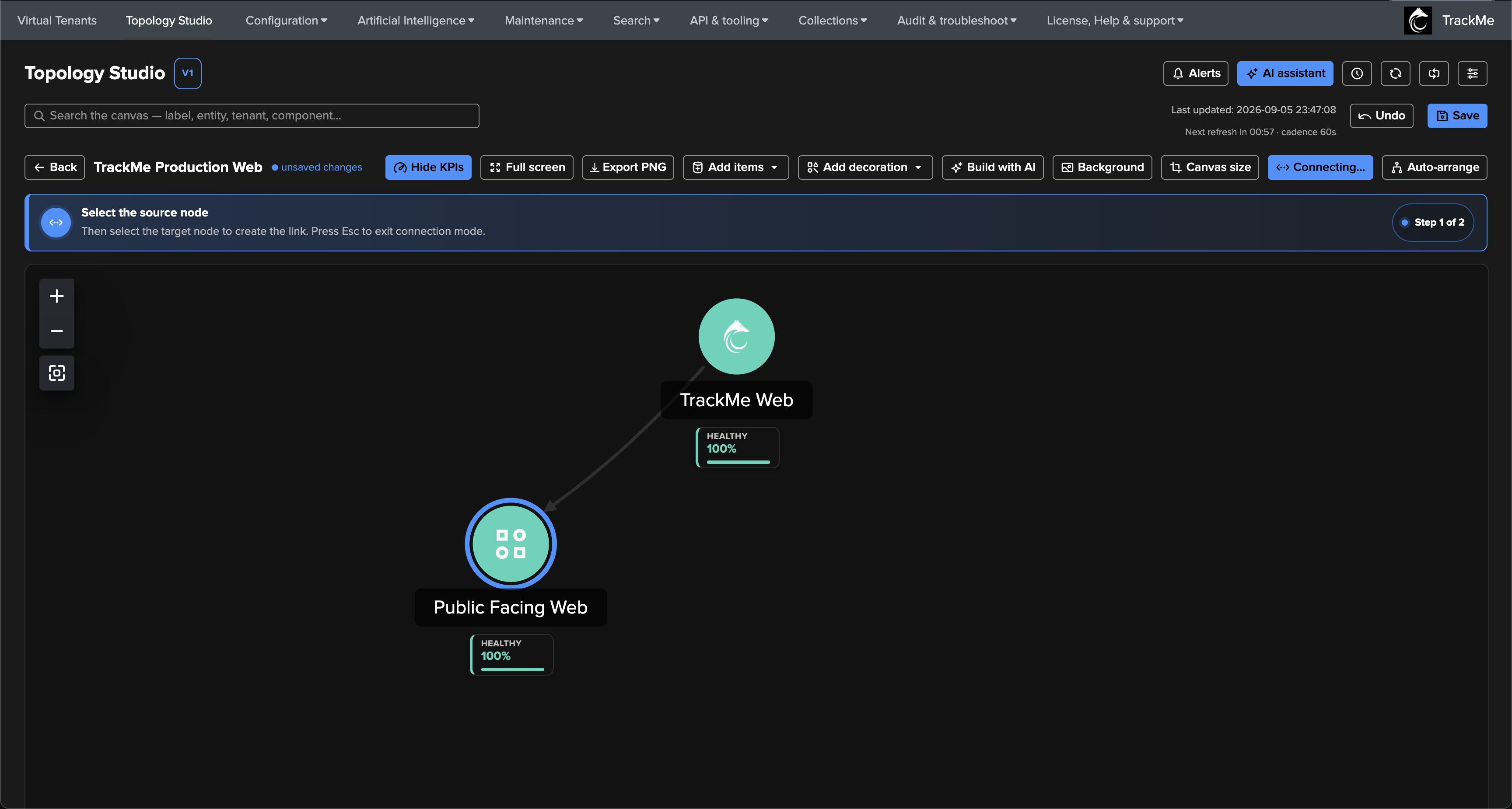Toggle off the Connecting mode button
This screenshot has width=1512, height=809.
[1320, 167]
